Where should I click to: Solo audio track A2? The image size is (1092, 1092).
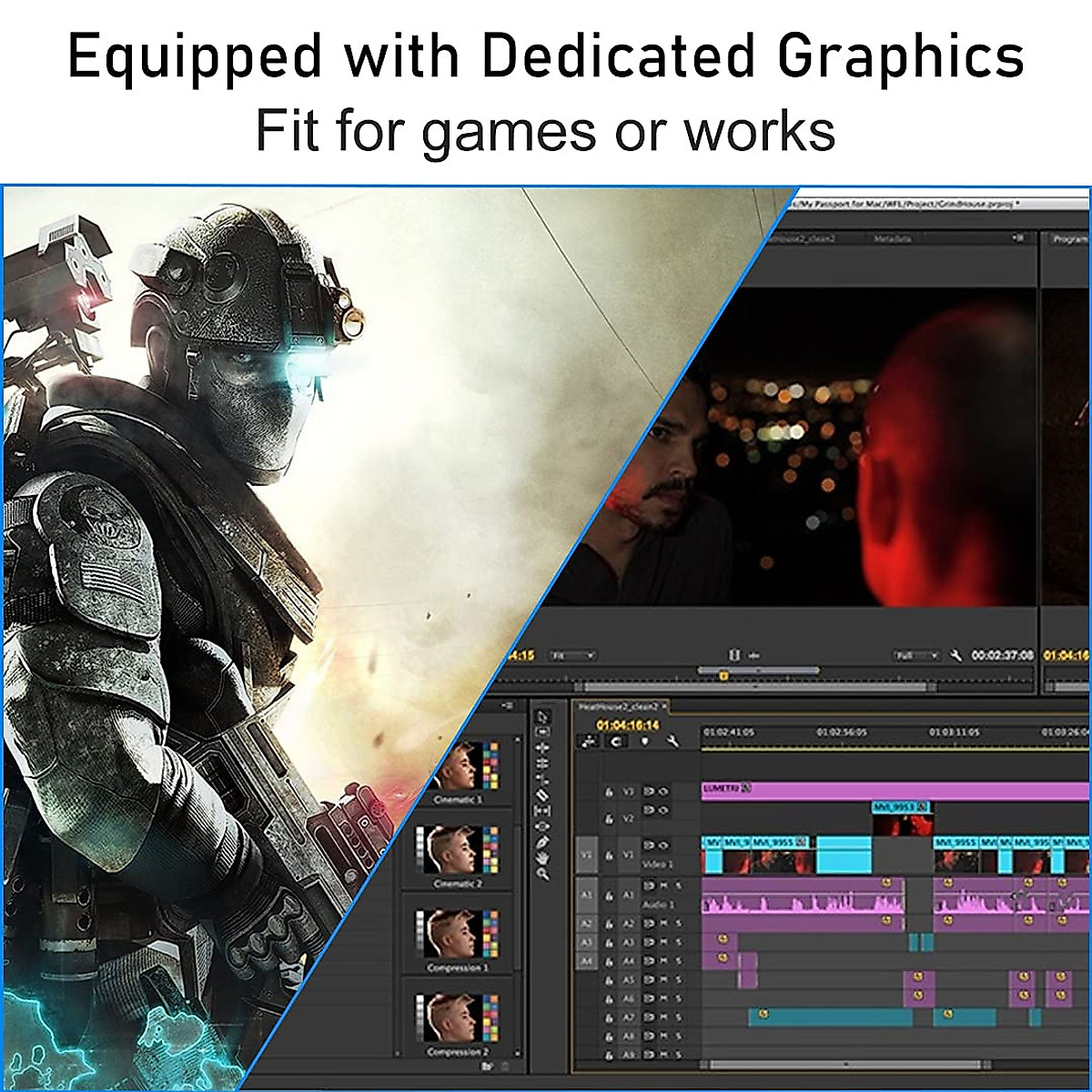[678, 924]
